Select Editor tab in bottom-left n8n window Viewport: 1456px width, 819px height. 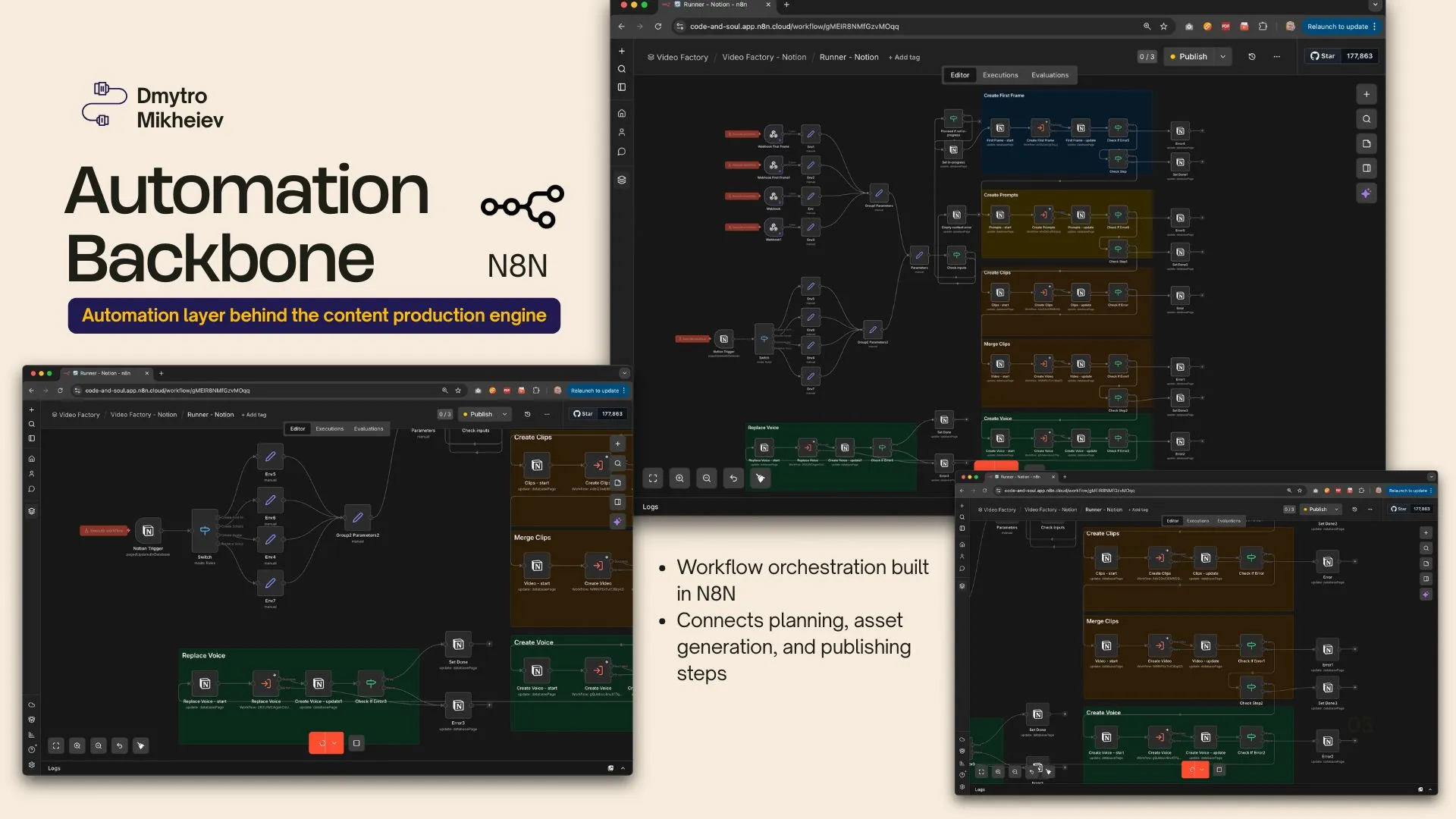(298, 428)
